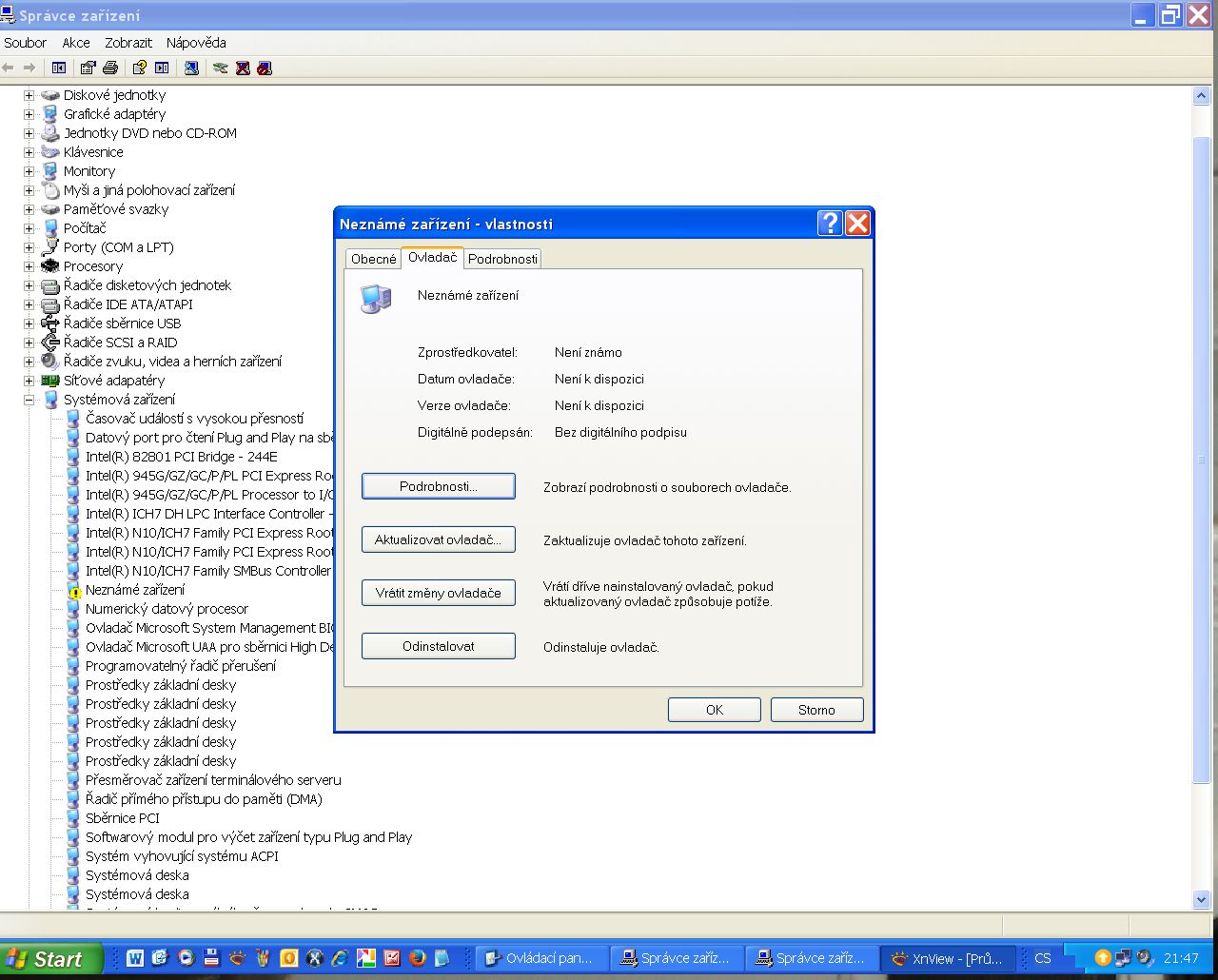
Task: Switch to the Obecné tab
Action: pos(374,259)
